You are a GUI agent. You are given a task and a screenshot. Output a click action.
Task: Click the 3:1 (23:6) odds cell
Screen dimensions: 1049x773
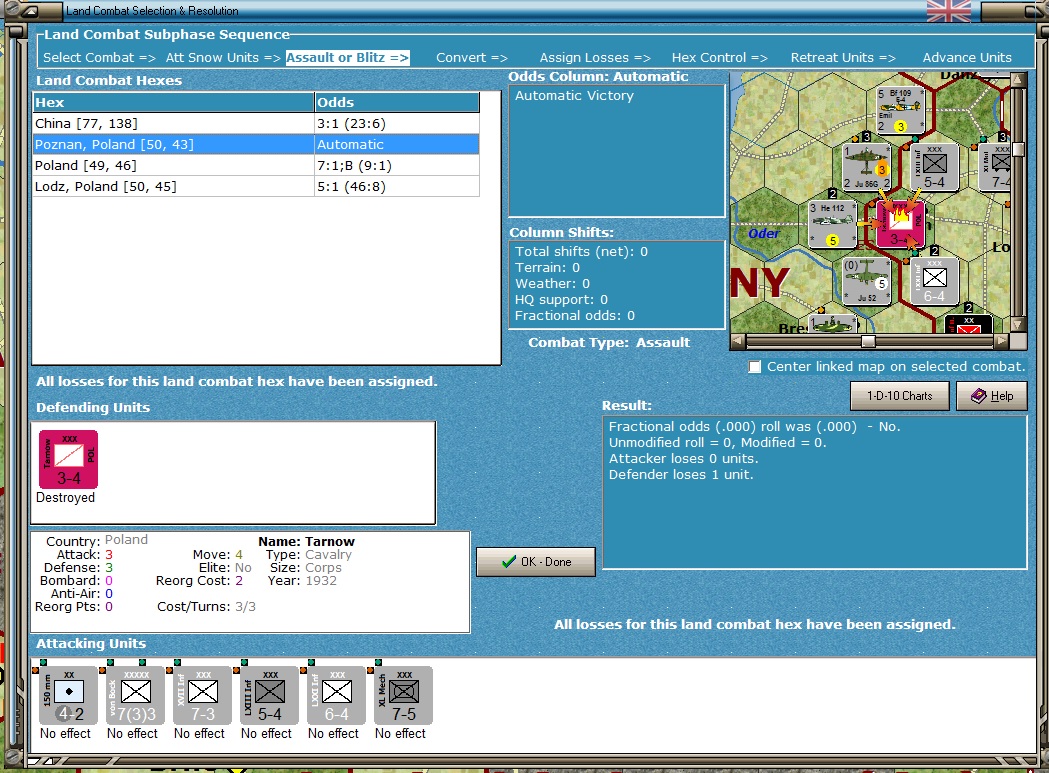[397, 124]
